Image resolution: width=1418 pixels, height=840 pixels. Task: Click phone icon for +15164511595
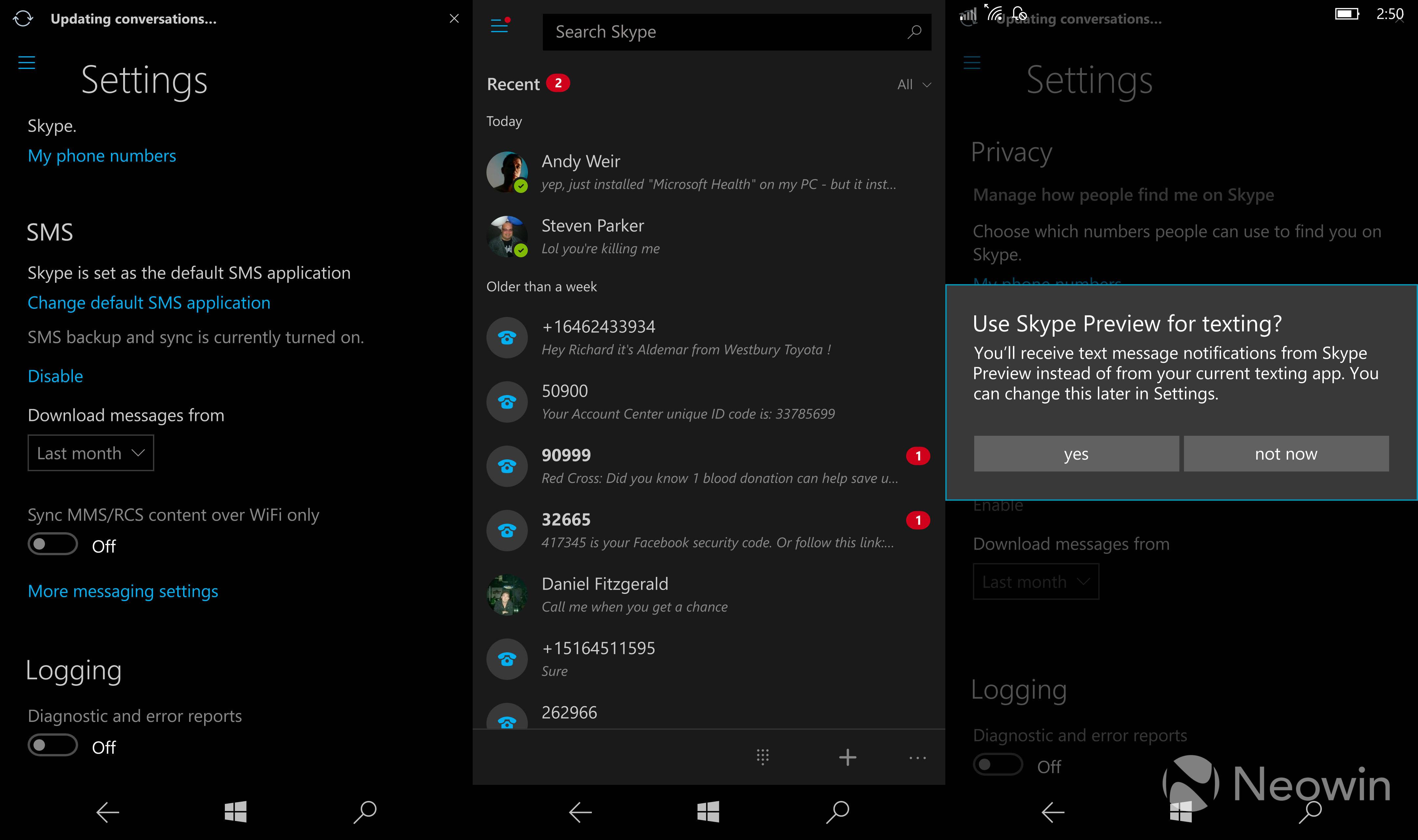tap(507, 660)
